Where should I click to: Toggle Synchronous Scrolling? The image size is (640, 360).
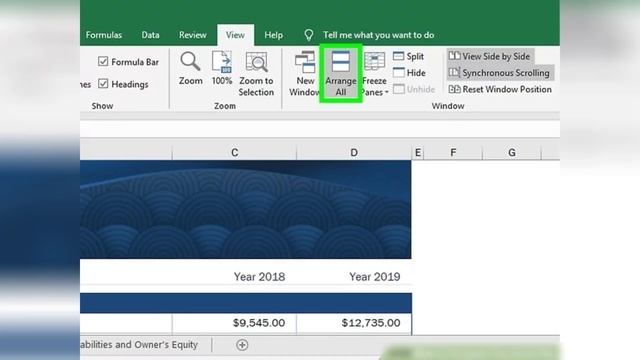tap(499, 73)
